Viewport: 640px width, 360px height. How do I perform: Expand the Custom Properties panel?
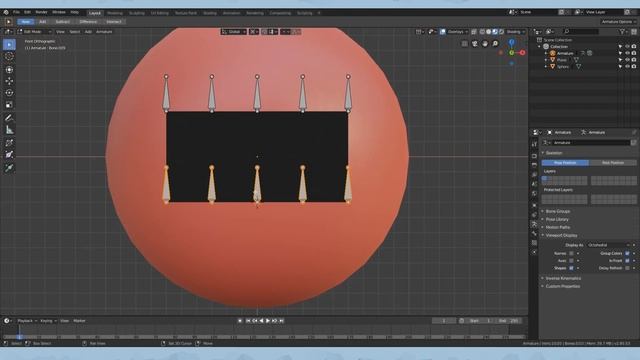(562, 287)
